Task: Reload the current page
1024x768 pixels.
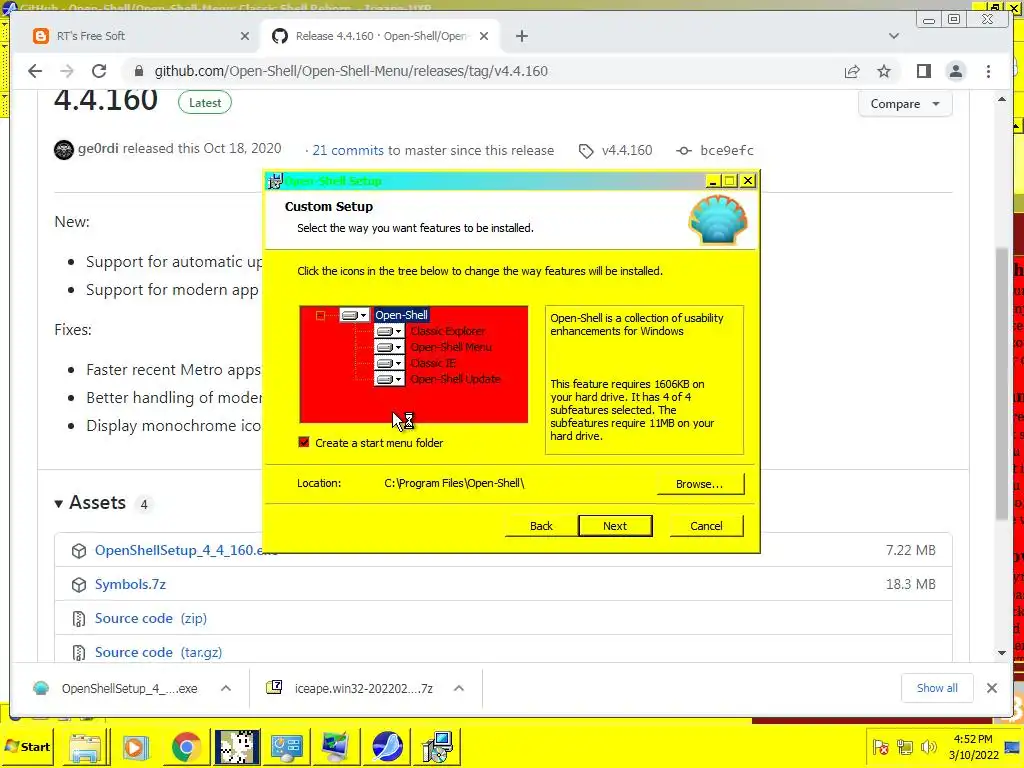Action: coord(99,71)
